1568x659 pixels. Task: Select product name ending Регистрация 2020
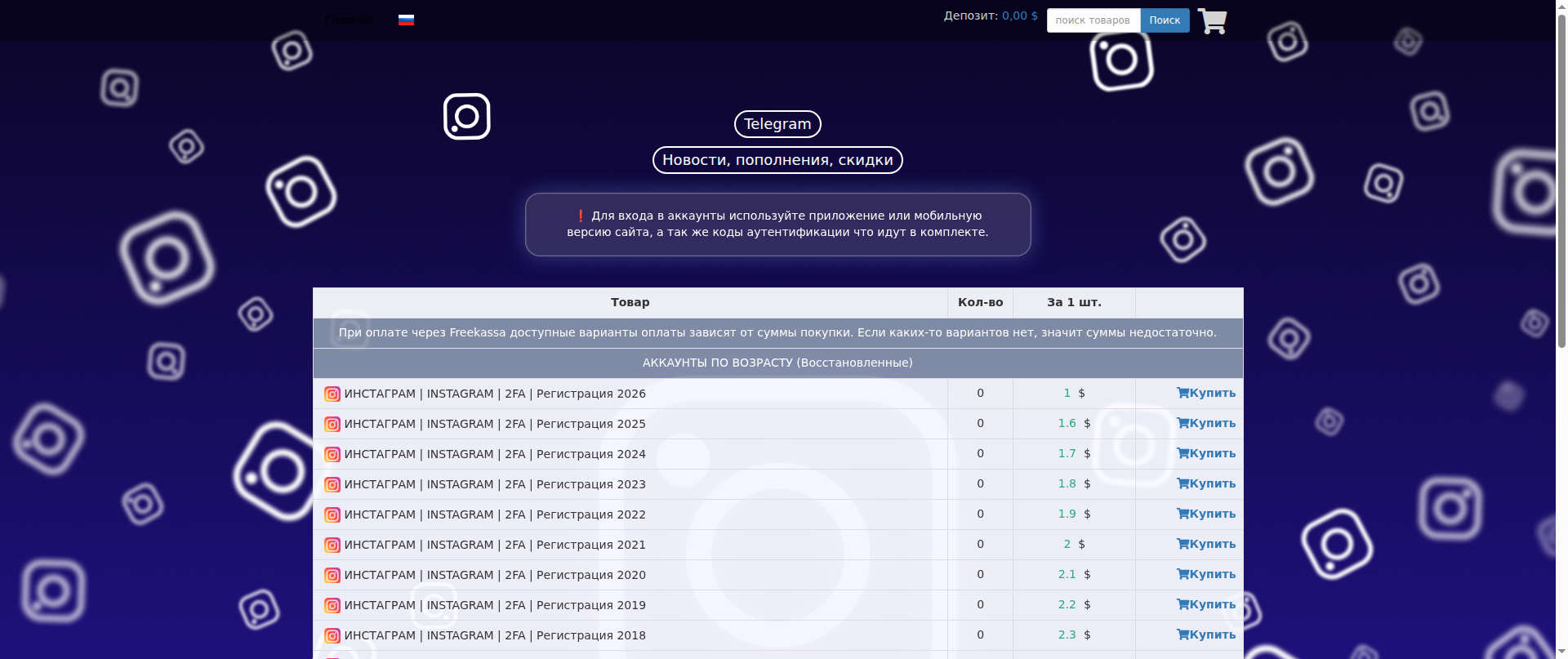(x=495, y=575)
